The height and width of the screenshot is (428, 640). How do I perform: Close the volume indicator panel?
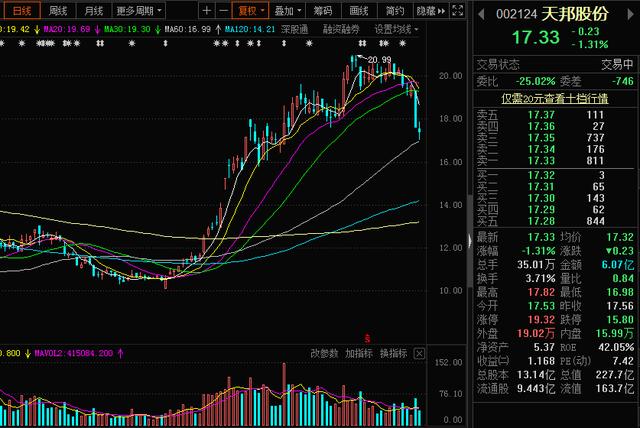[x=419, y=353]
